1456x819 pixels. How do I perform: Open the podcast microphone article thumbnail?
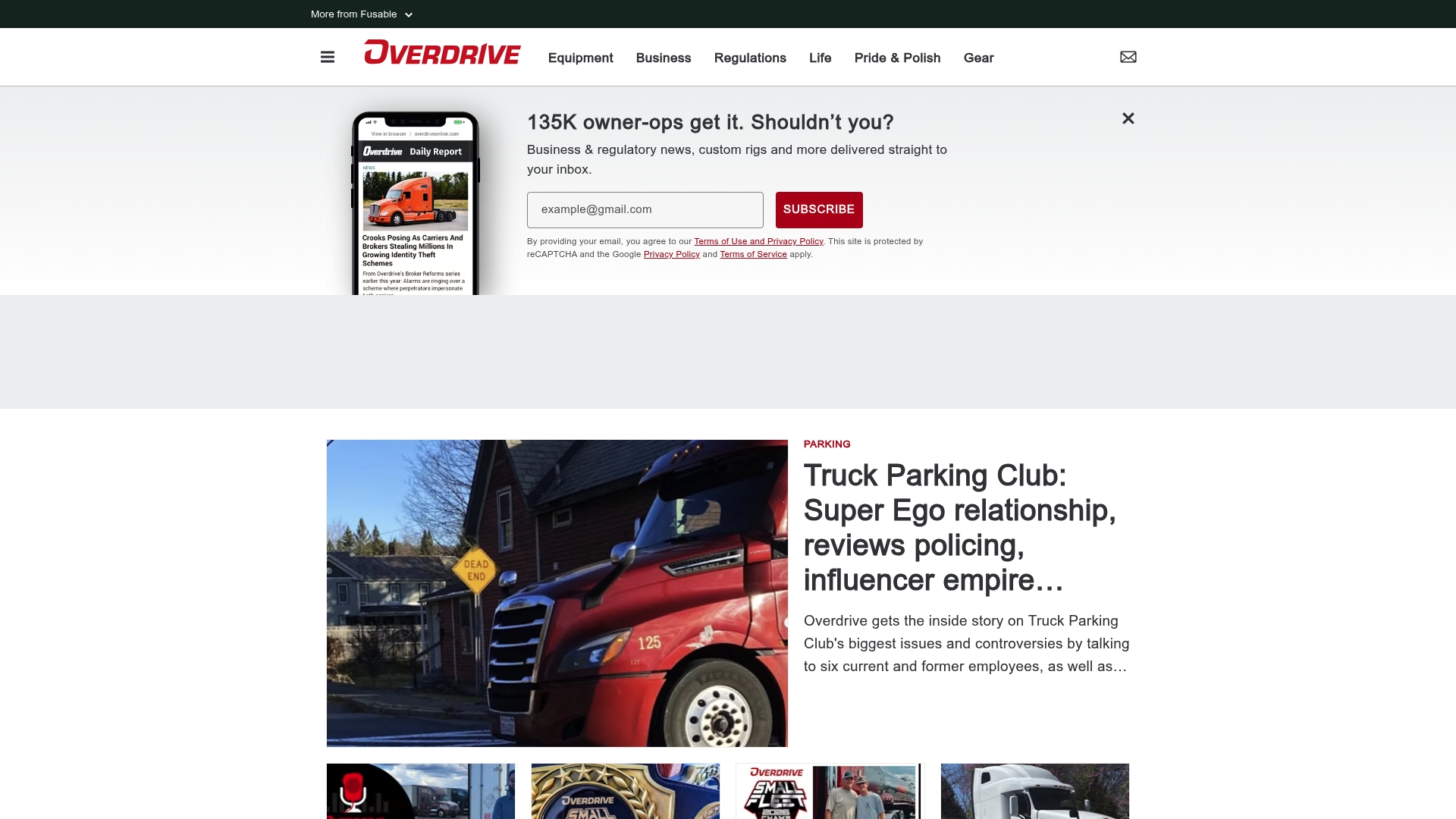pyautogui.click(x=421, y=791)
